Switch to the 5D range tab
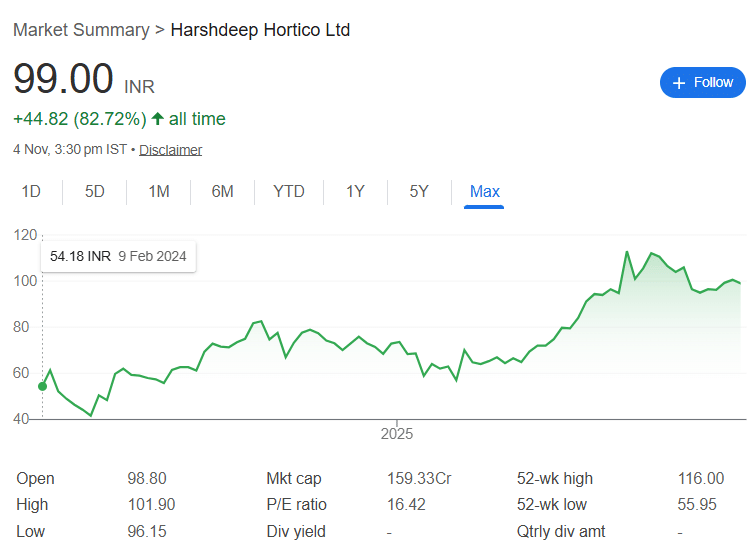 [x=95, y=191]
